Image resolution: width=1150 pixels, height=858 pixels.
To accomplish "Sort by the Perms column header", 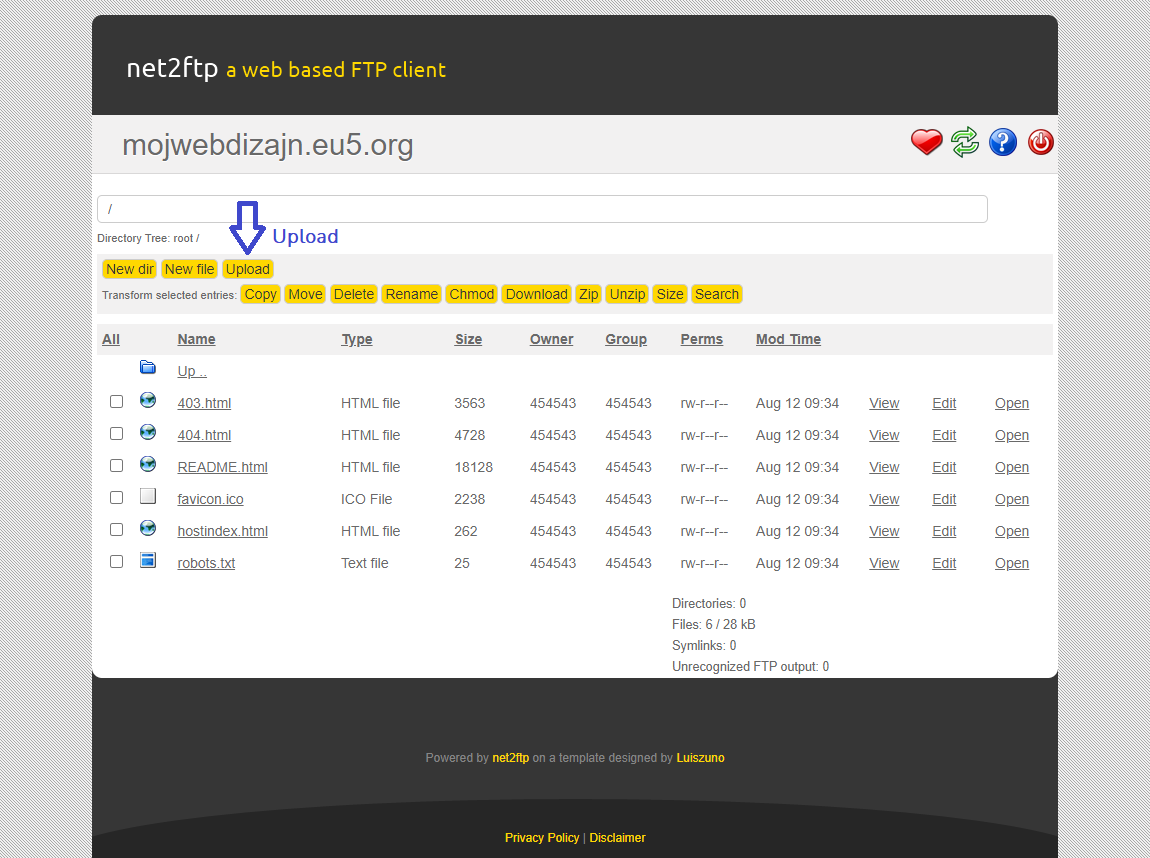I will [701, 340].
